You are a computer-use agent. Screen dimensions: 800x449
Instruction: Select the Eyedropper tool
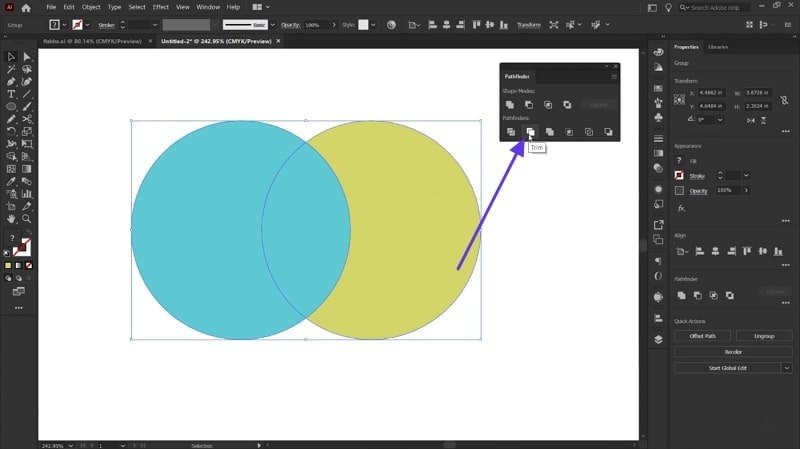[x=11, y=181]
